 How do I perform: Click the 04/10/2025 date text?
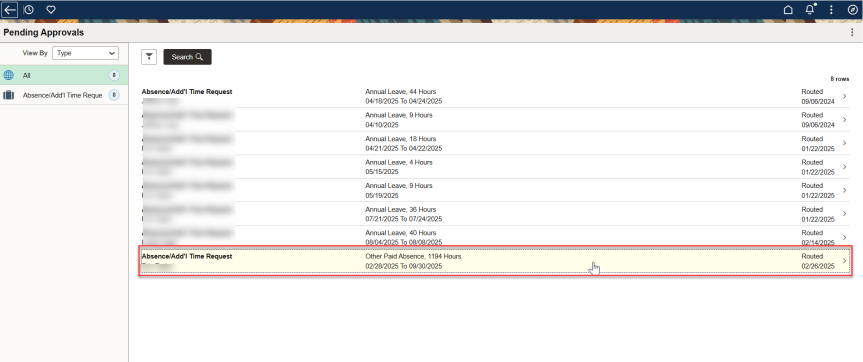point(382,125)
